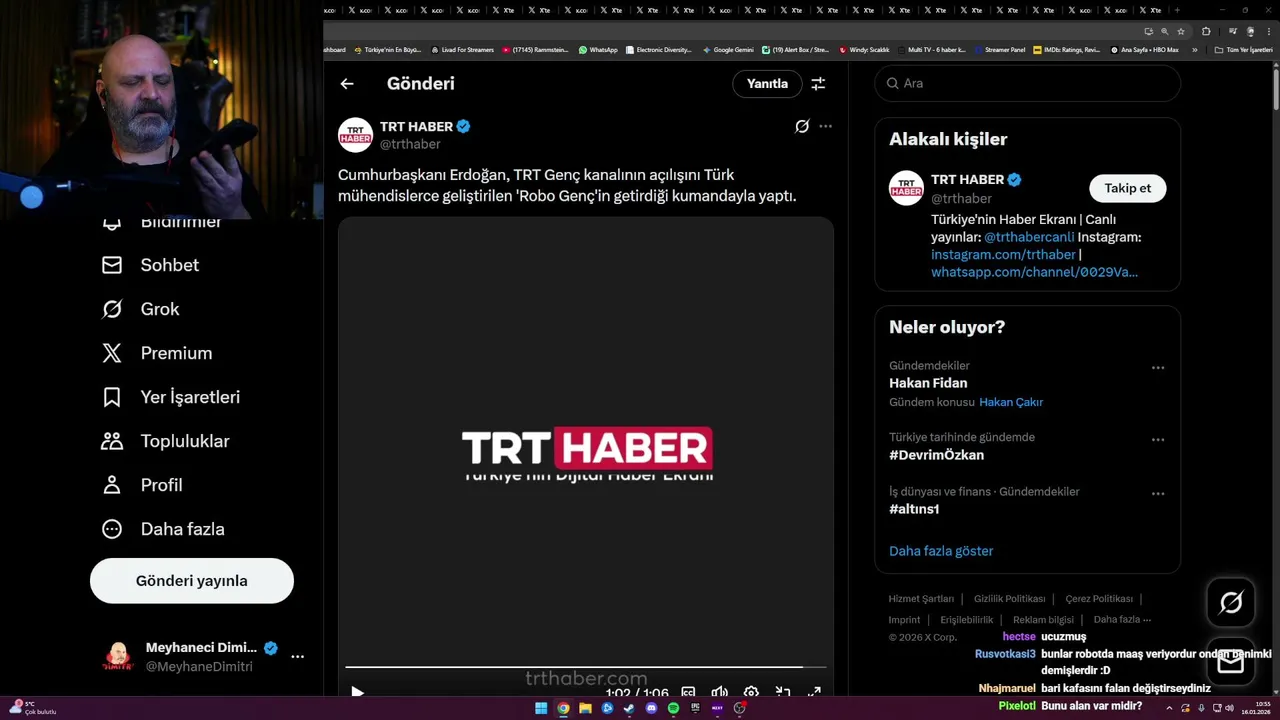Open instagram.com/trthaber link
Screen dimensions: 1280x720
coord(1003,255)
